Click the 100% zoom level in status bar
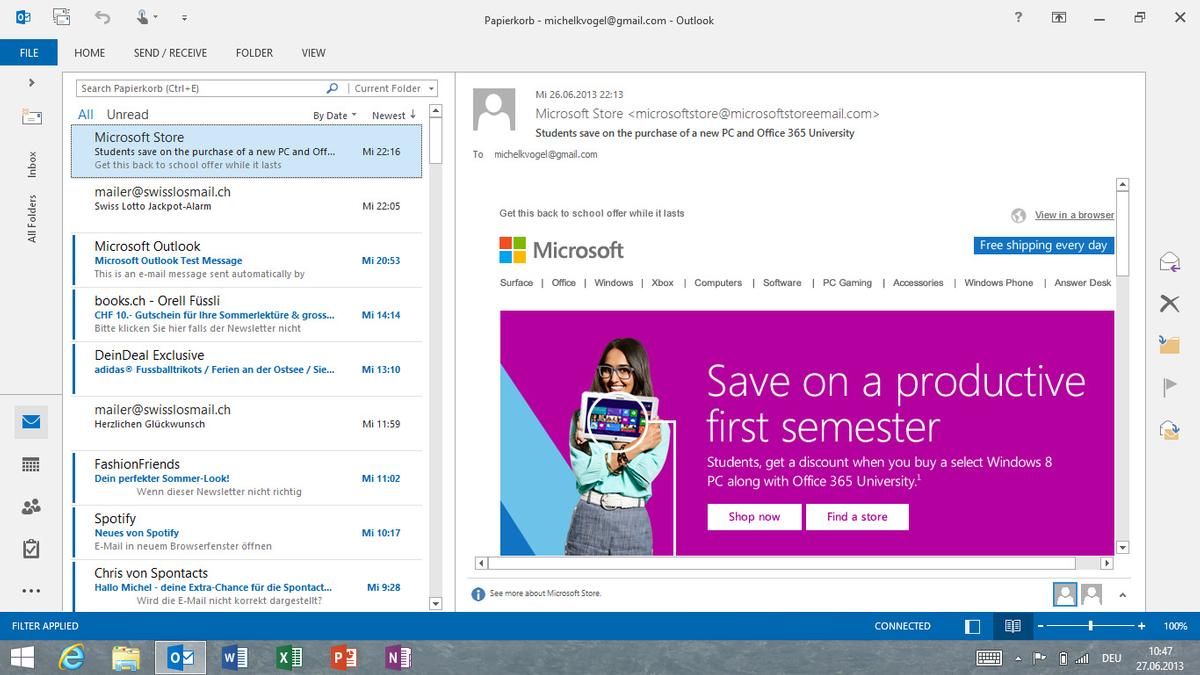Viewport: 1200px width, 675px height. 1175,626
